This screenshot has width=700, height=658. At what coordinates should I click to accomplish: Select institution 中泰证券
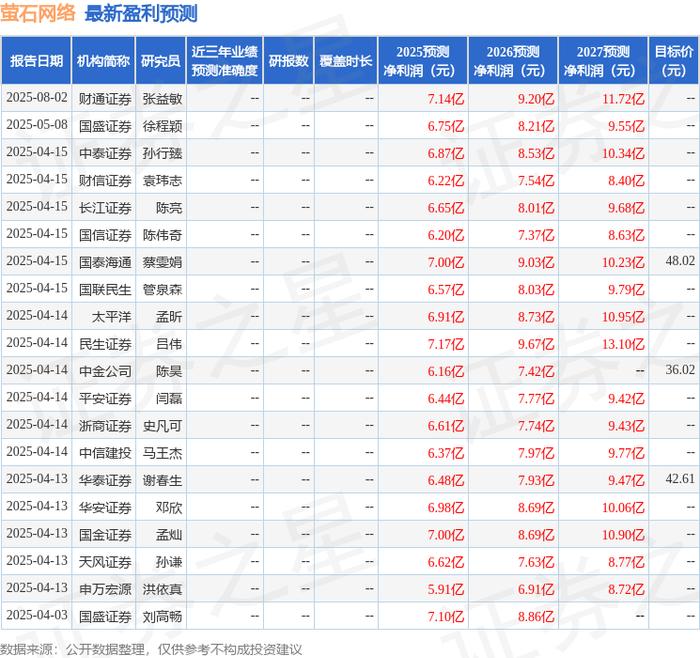click(105, 153)
